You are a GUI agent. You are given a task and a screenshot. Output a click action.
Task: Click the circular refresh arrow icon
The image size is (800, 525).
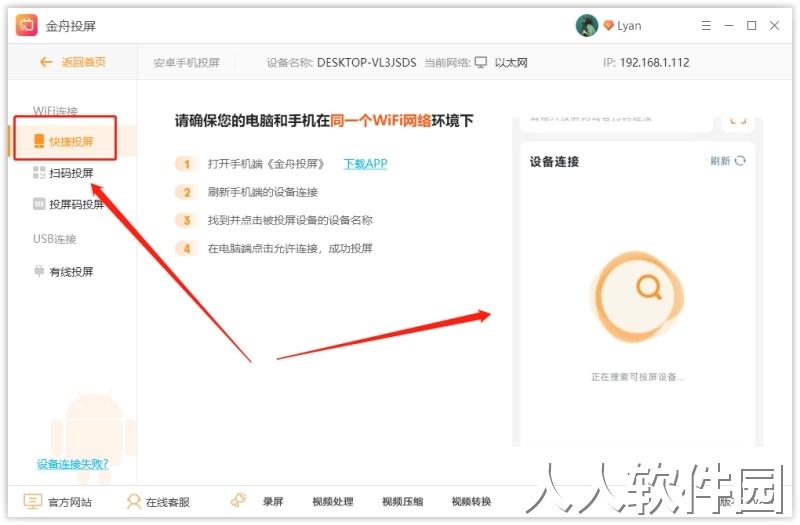pos(740,161)
